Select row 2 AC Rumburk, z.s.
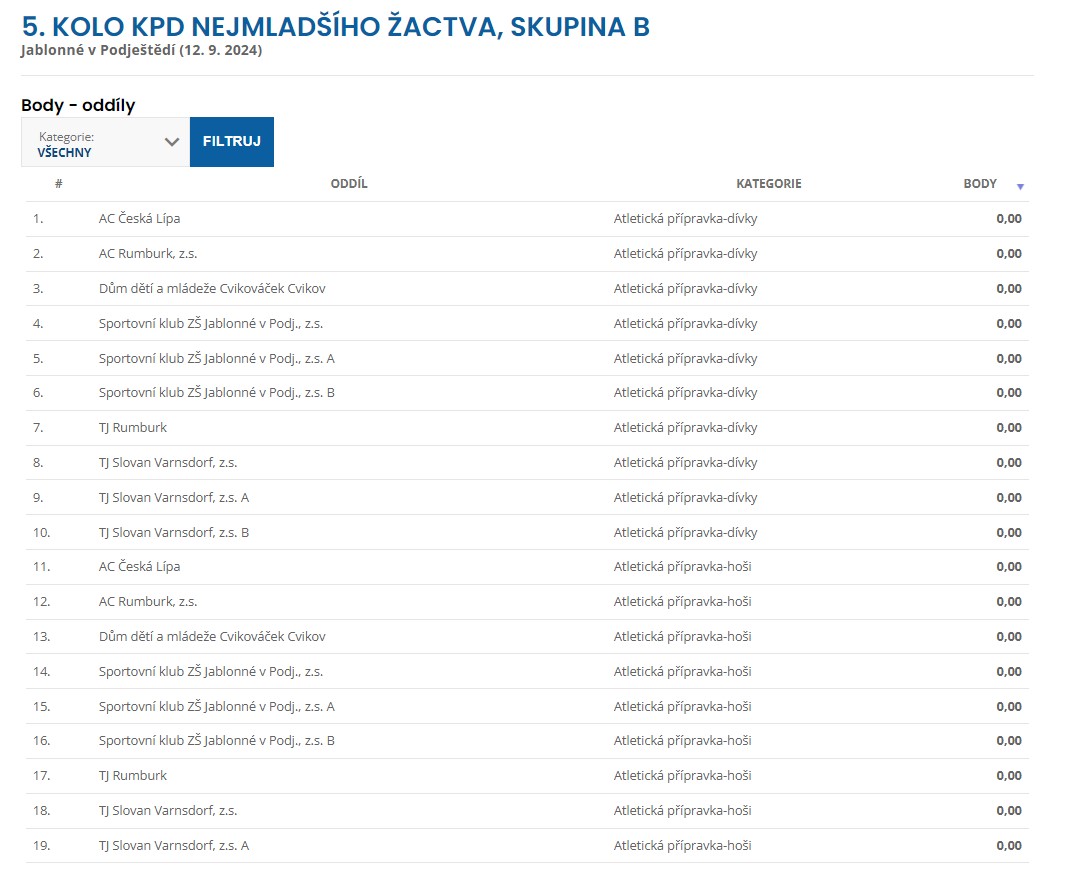 (527, 253)
